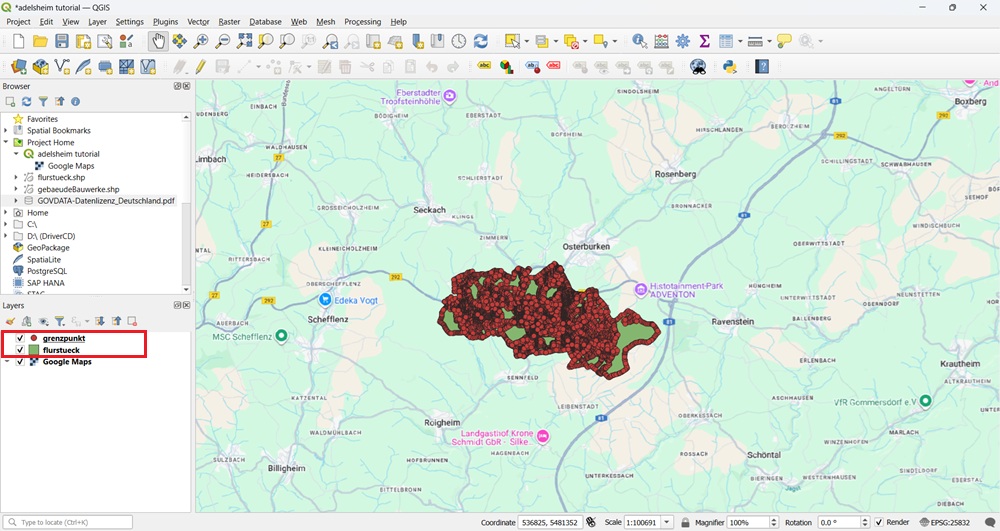
Task: Toggle the Render checkbox in status bar
Action: (879, 522)
